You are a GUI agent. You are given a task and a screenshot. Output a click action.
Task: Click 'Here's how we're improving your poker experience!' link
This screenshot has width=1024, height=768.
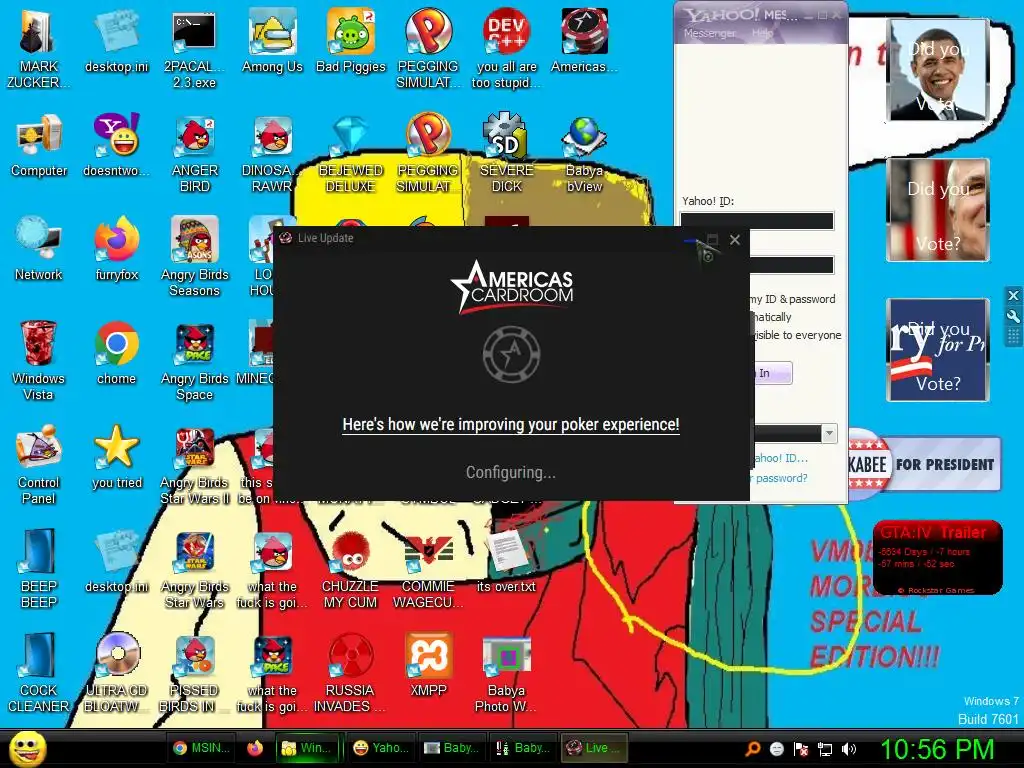pyautogui.click(x=511, y=424)
